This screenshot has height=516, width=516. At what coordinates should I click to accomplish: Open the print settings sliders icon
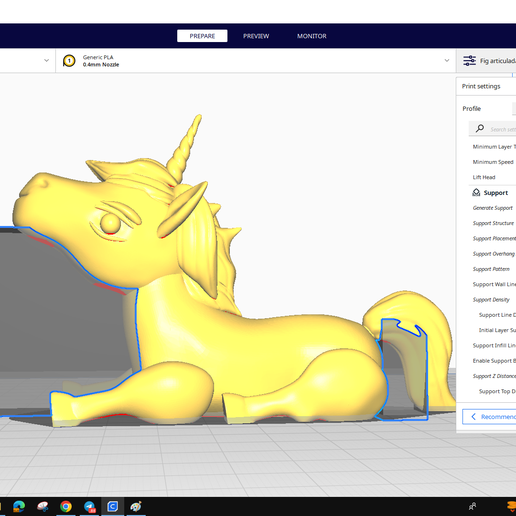tap(469, 61)
